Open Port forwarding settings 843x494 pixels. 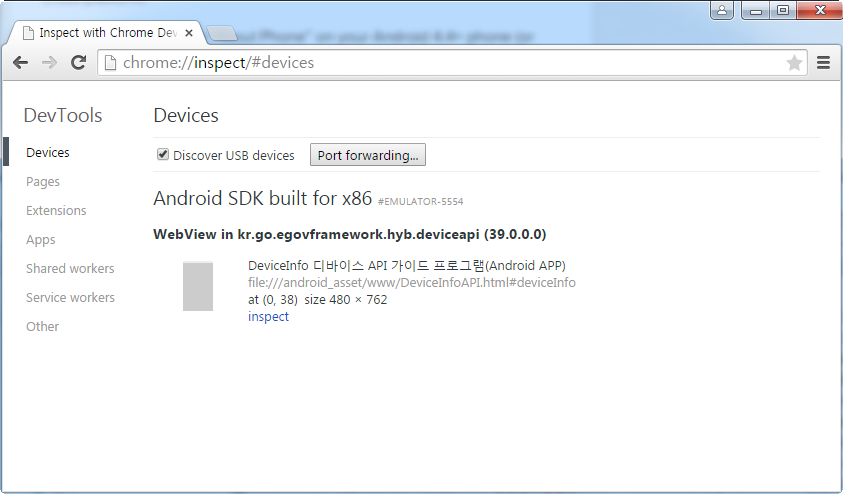369,155
